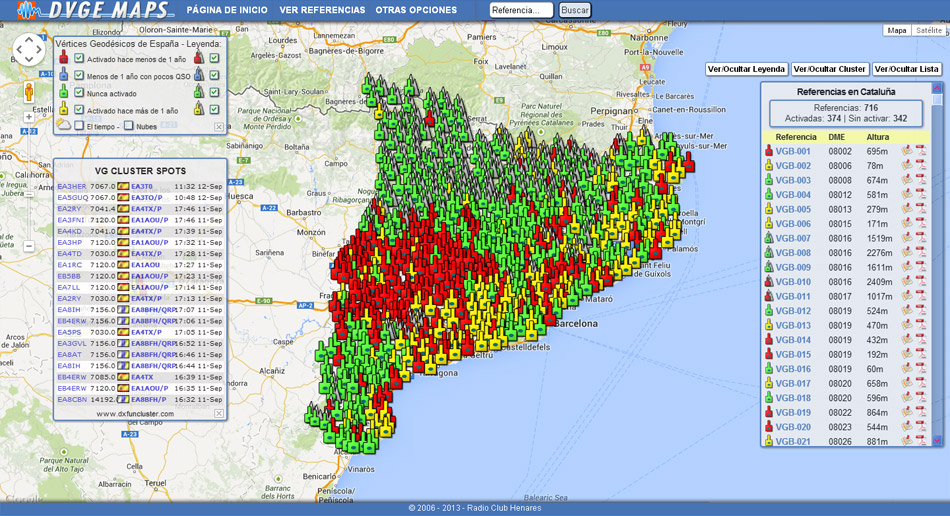Image resolution: width=950 pixels, height=516 pixels.
Task: Click the blue marker icon in legend
Action: coord(64,74)
